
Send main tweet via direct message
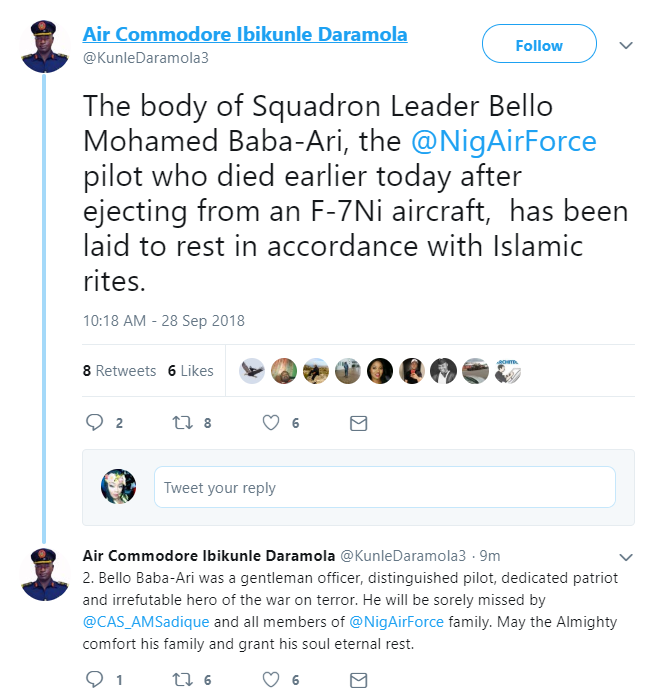(x=358, y=423)
